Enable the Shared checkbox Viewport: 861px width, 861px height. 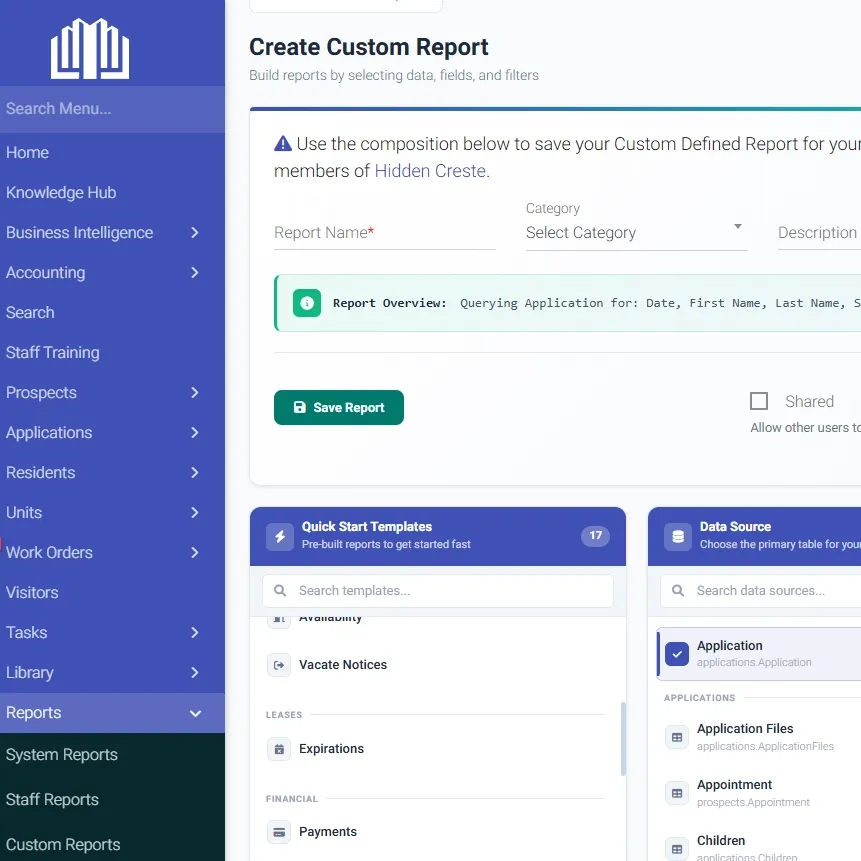tap(759, 401)
